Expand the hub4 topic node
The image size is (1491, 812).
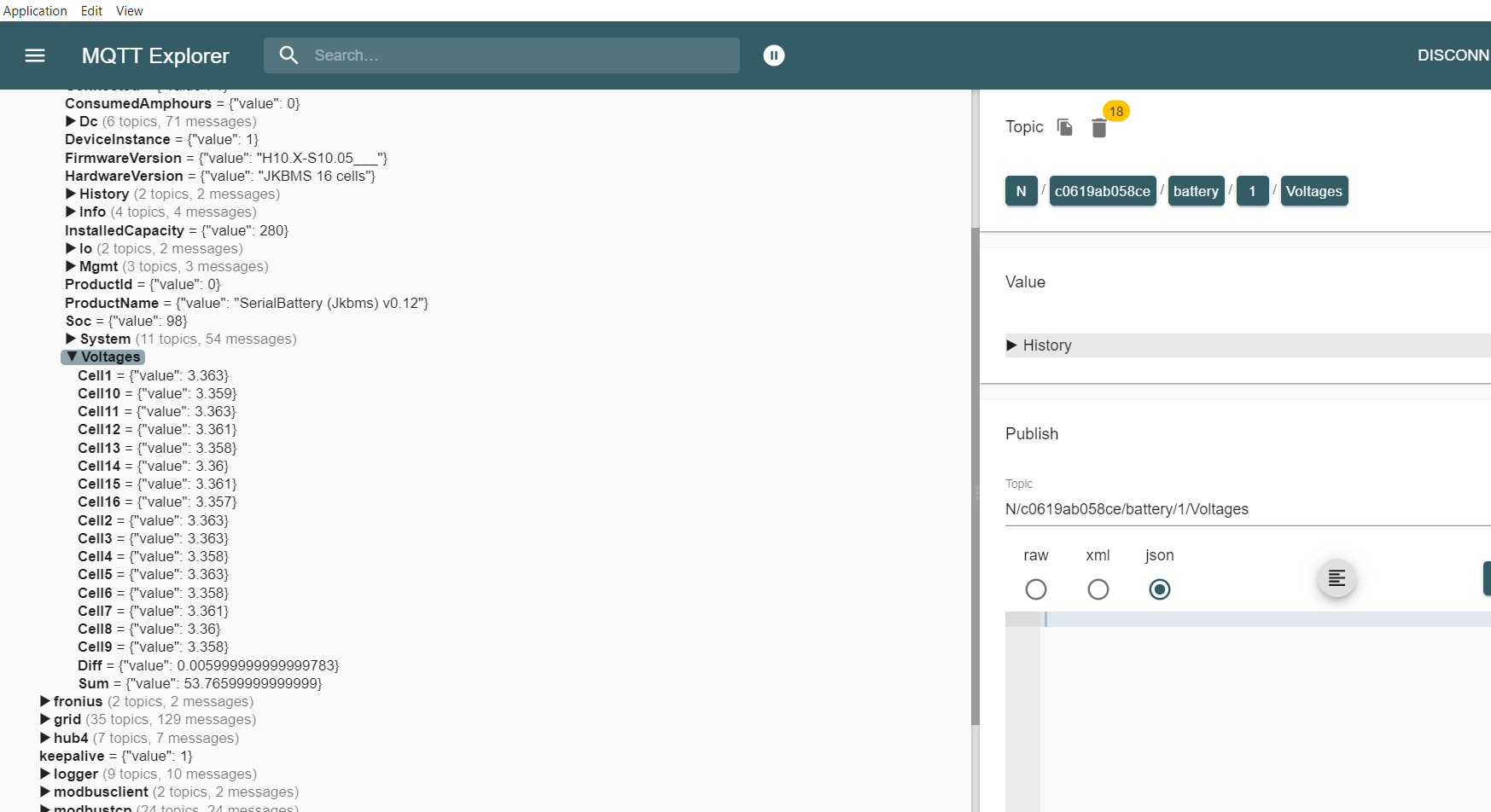tap(45, 738)
